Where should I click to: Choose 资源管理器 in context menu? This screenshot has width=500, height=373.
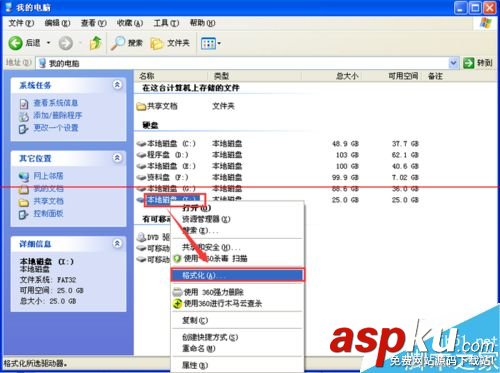[237, 219]
